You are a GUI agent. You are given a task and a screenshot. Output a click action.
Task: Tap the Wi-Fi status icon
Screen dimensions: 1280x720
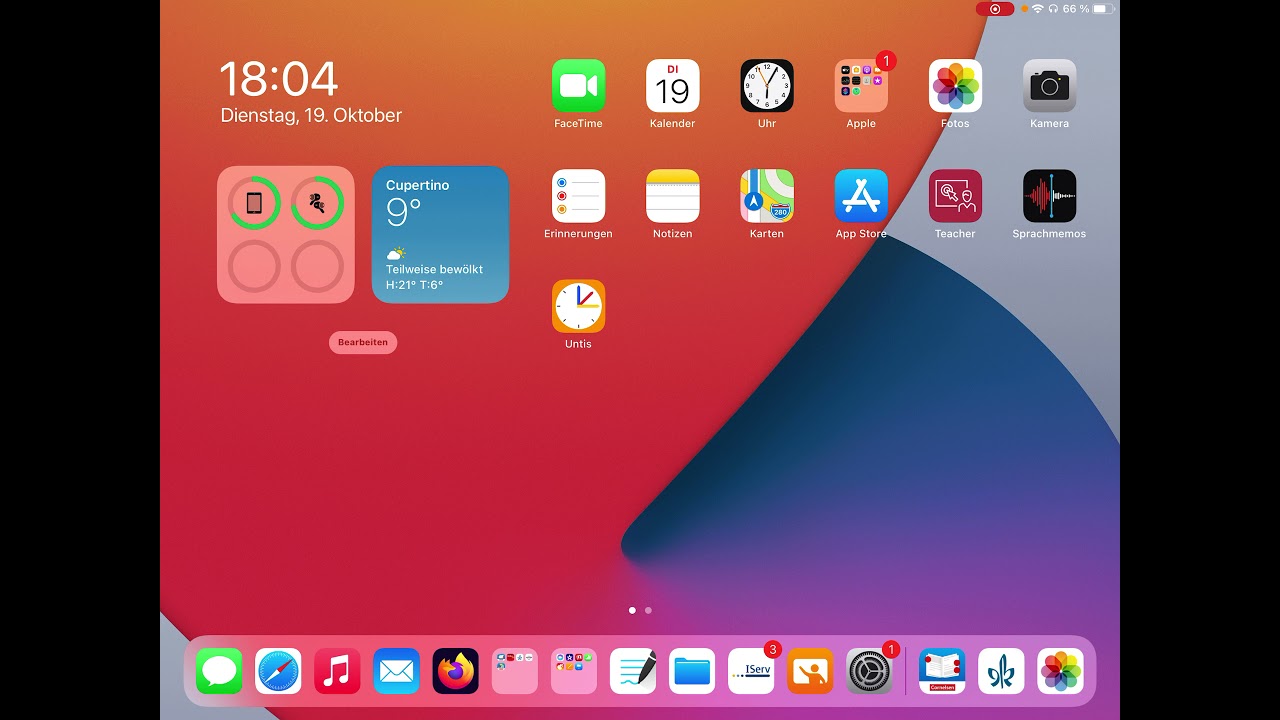[x=1038, y=8]
